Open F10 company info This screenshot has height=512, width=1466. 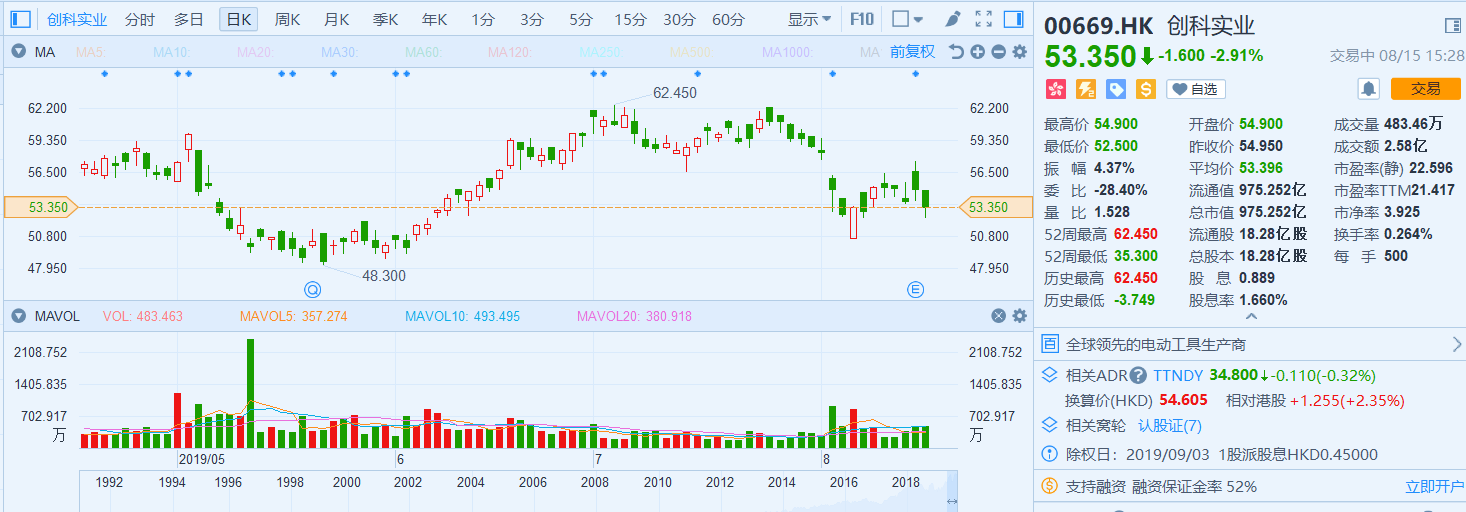pos(861,19)
